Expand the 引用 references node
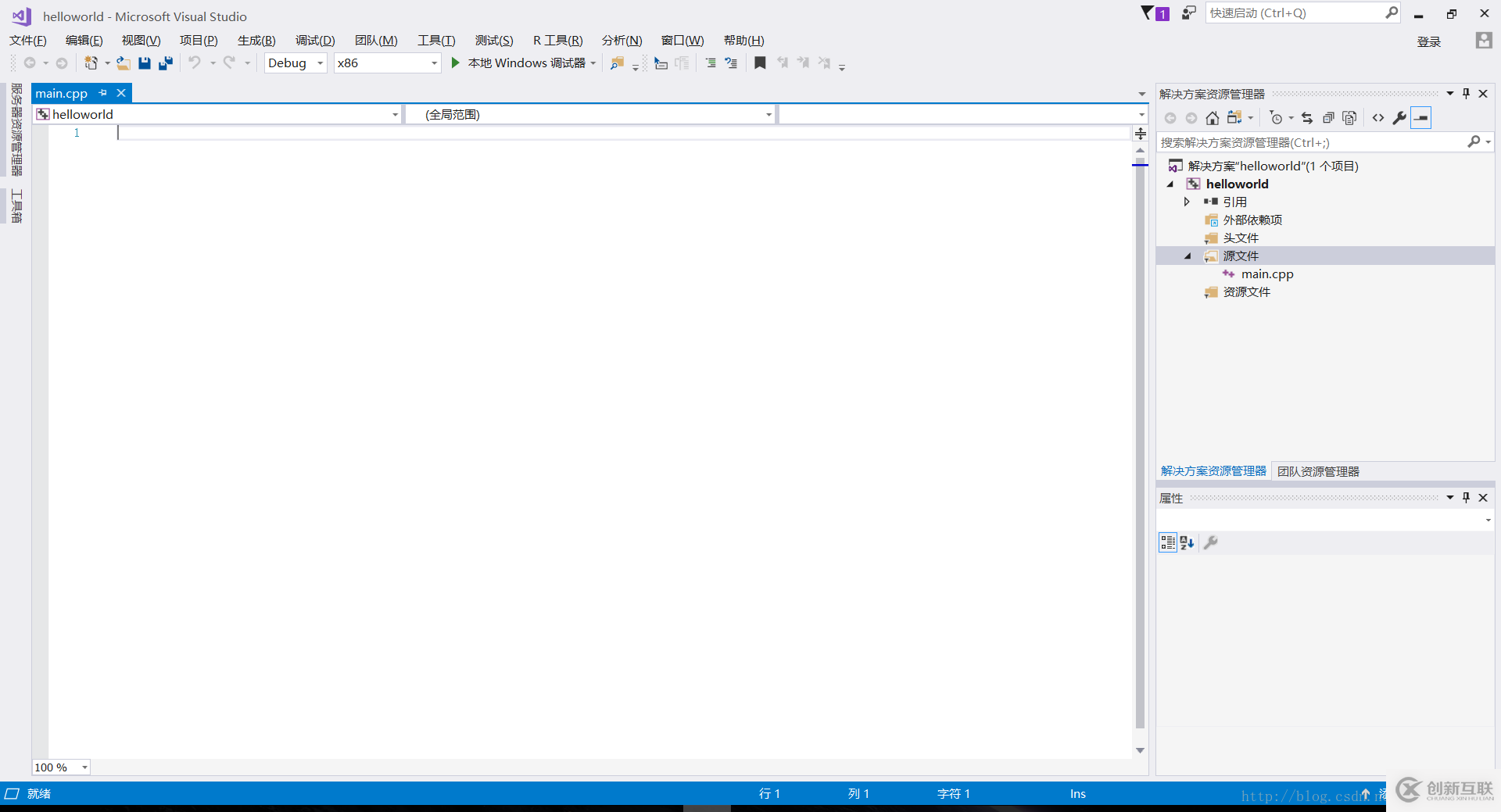 click(1187, 202)
